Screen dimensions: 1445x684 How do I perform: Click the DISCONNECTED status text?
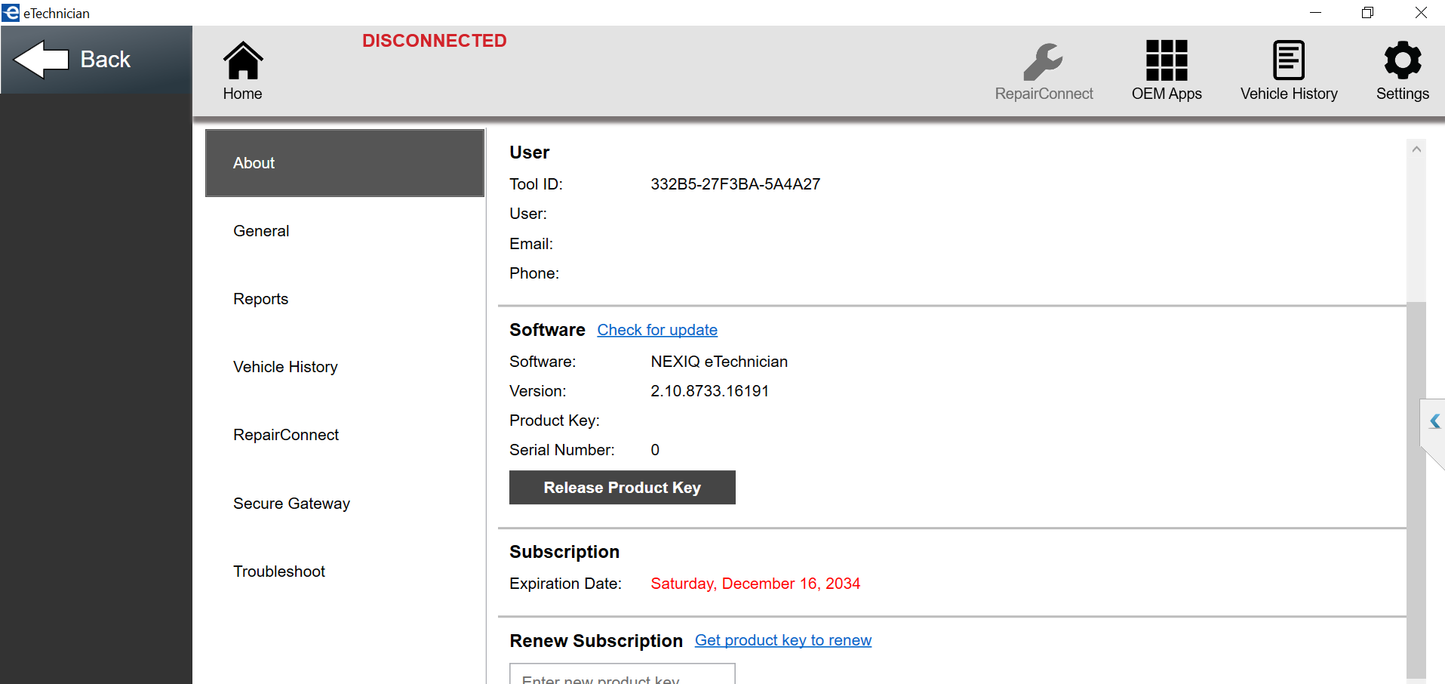click(434, 41)
